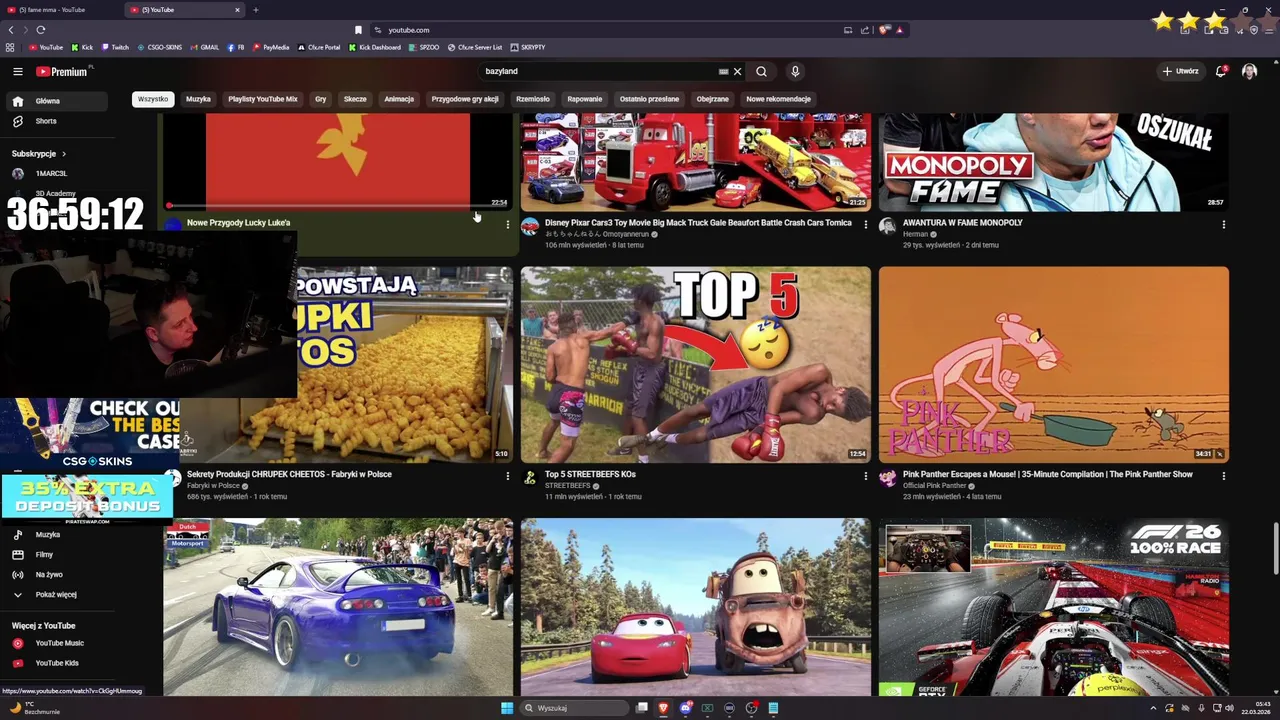Click the Utwórz create button
1280x720 pixels.
(x=1180, y=71)
